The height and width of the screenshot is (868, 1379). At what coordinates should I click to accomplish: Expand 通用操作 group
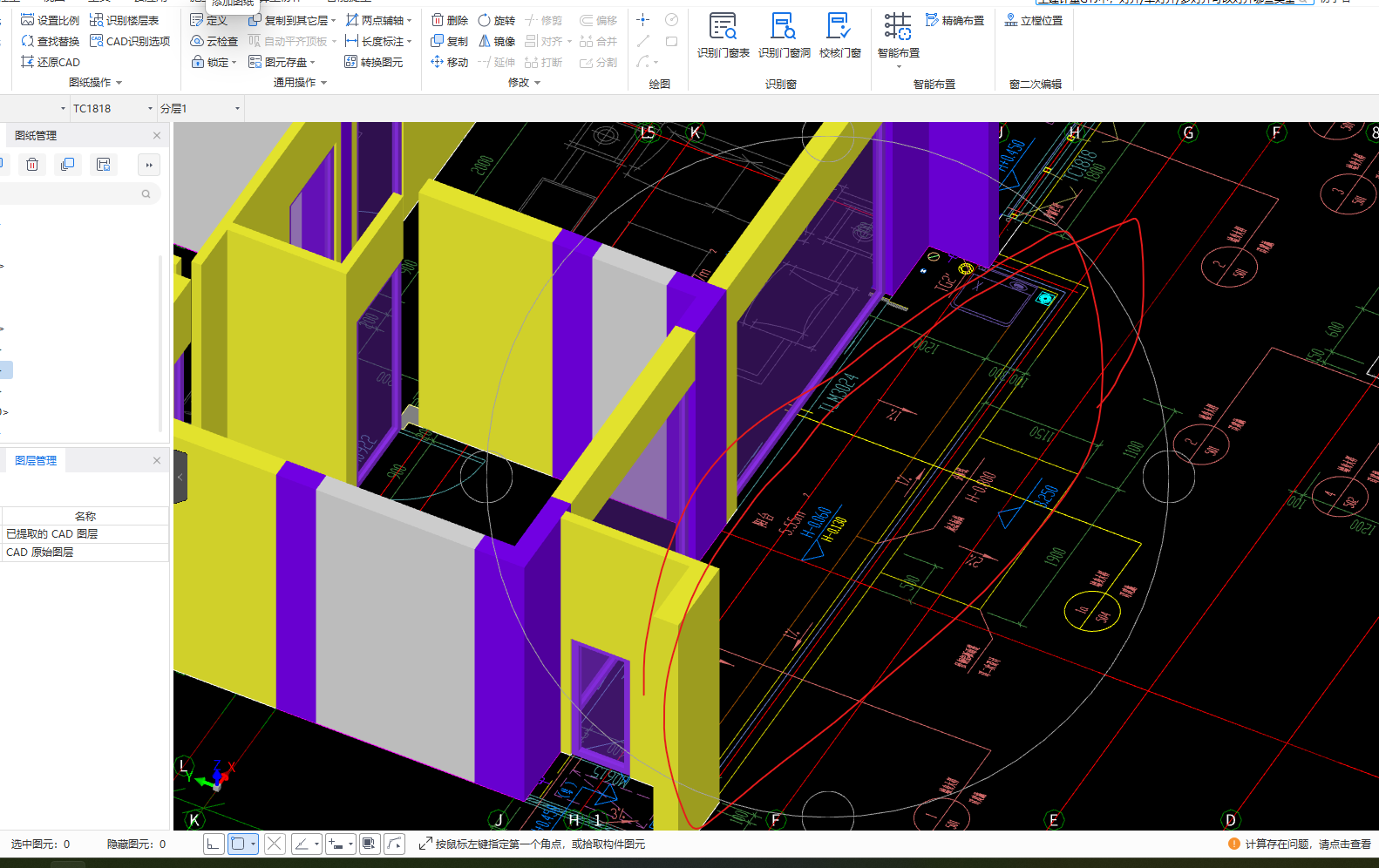pyautogui.click(x=300, y=83)
